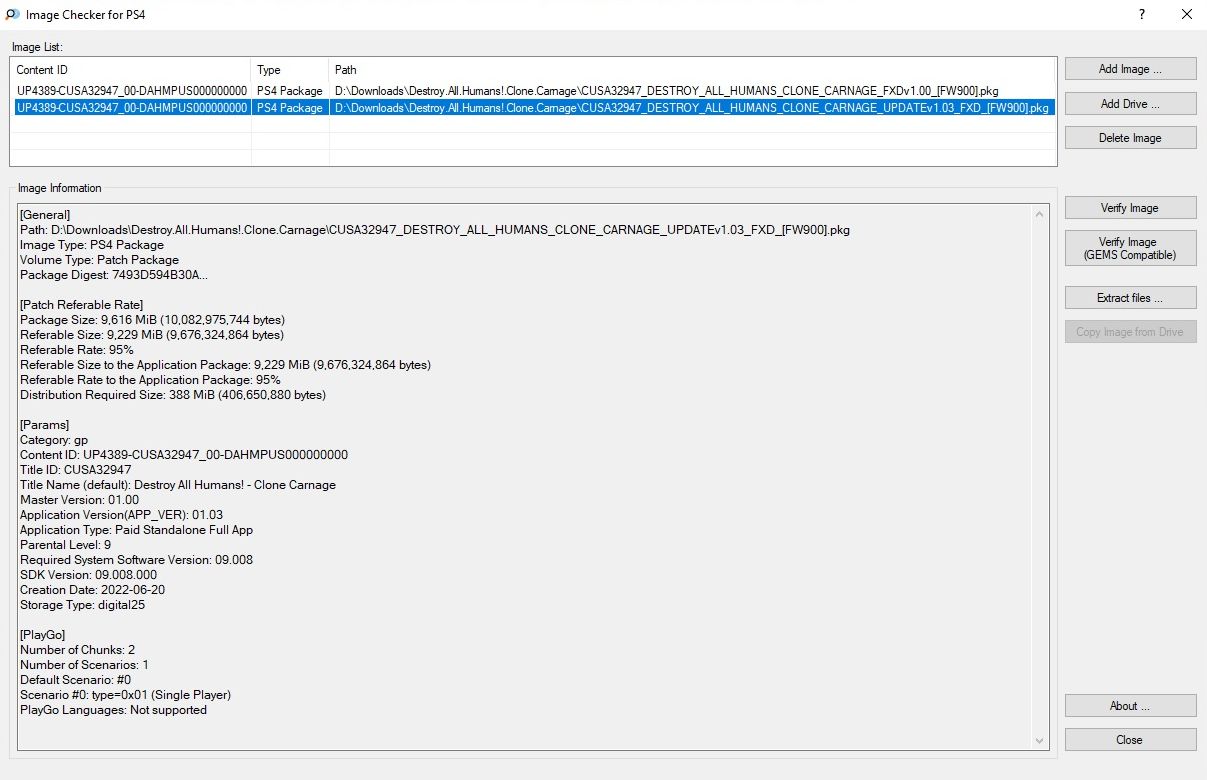
Task: Click the Master Version: 01.00 line
Action: 79,500
